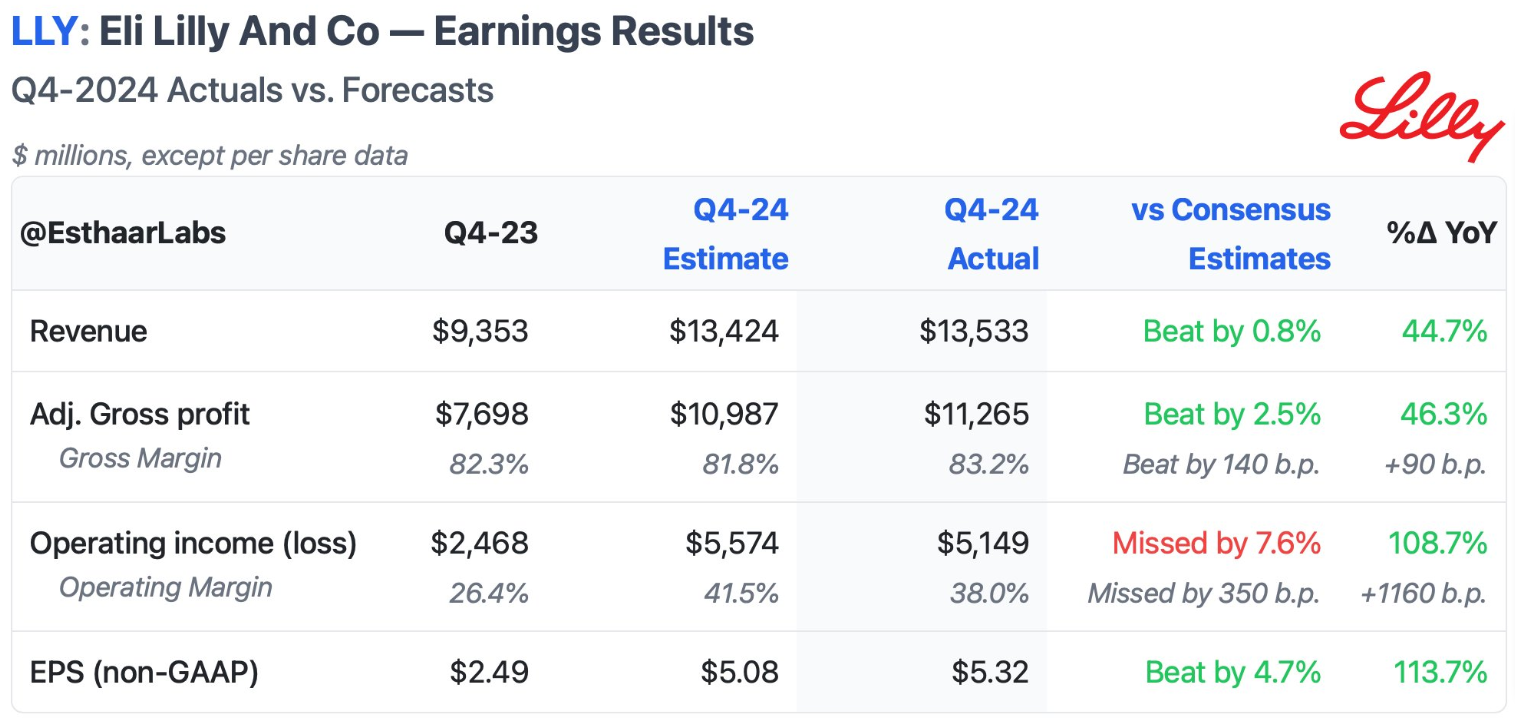This screenshot has height=723, width=1515.
Task: Select the Operating income (loss) row label
Action: coord(193,543)
